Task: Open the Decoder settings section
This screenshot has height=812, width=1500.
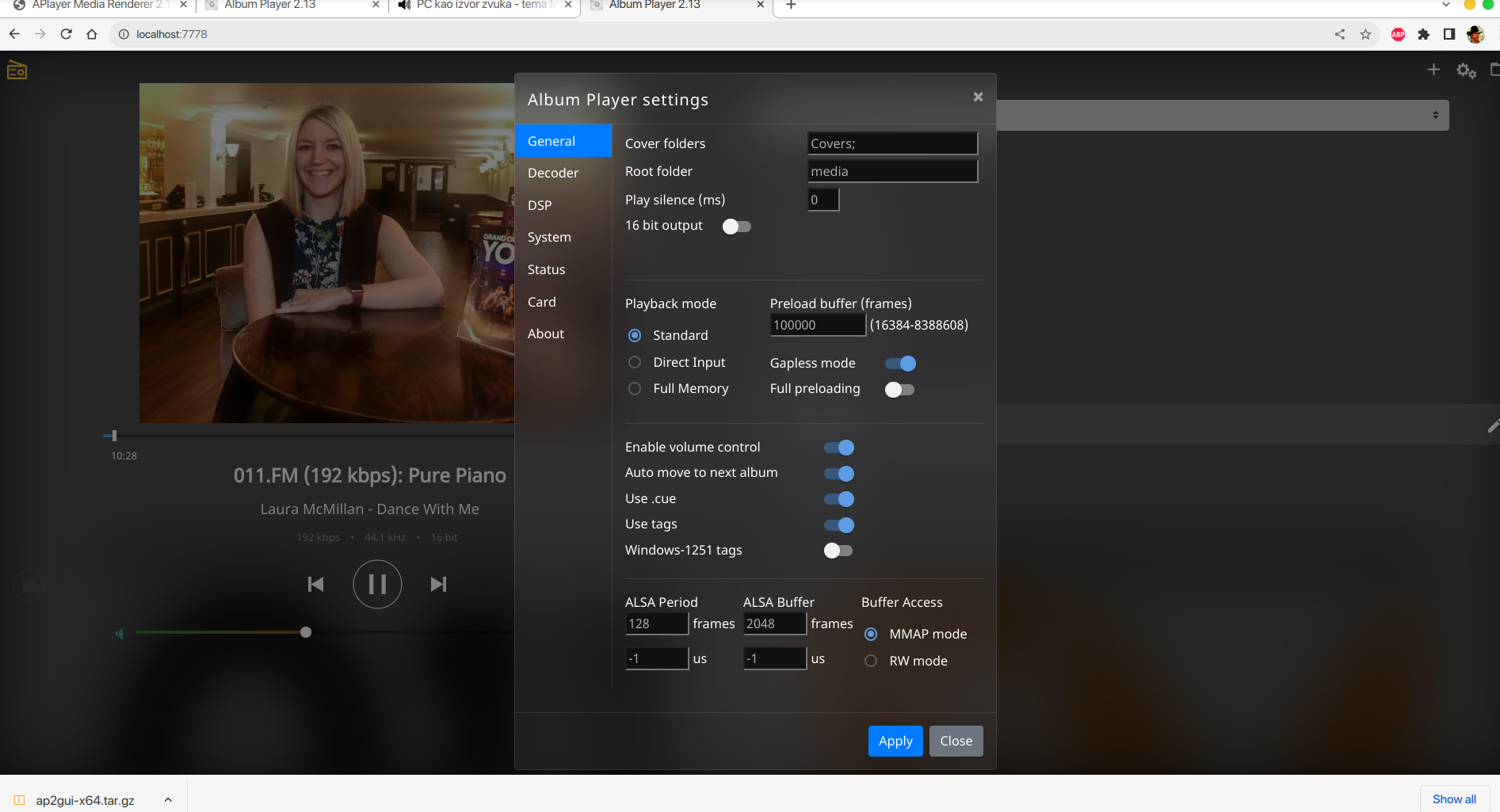Action: pos(563,173)
